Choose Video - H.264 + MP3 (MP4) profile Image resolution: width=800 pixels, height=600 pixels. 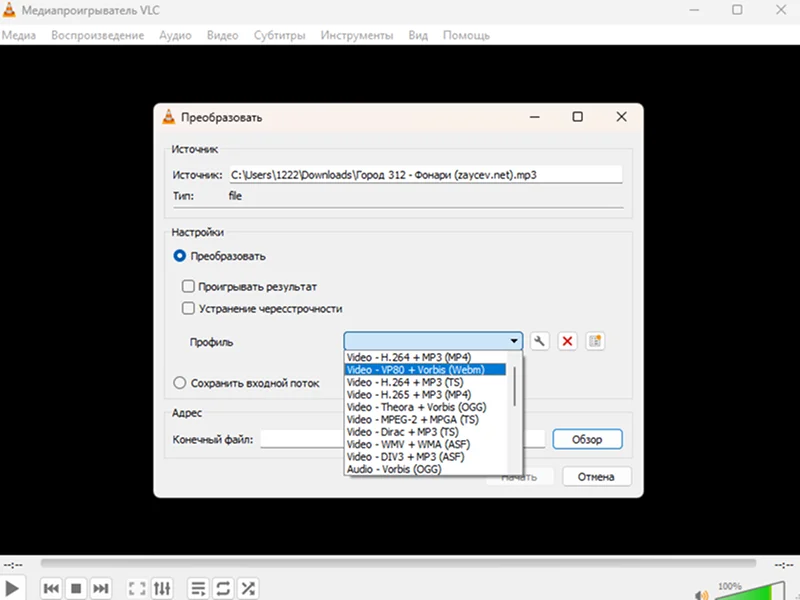click(426, 357)
